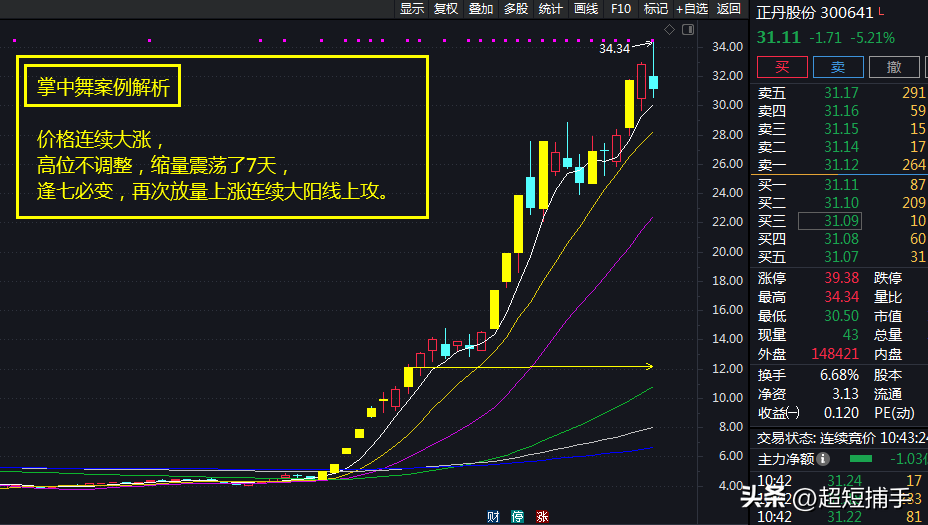Image resolution: width=928 pixels, height=525 pixels.
Task: Click the 最低 value 30.50
Action: pyautogui.click(x=842, y=316)
